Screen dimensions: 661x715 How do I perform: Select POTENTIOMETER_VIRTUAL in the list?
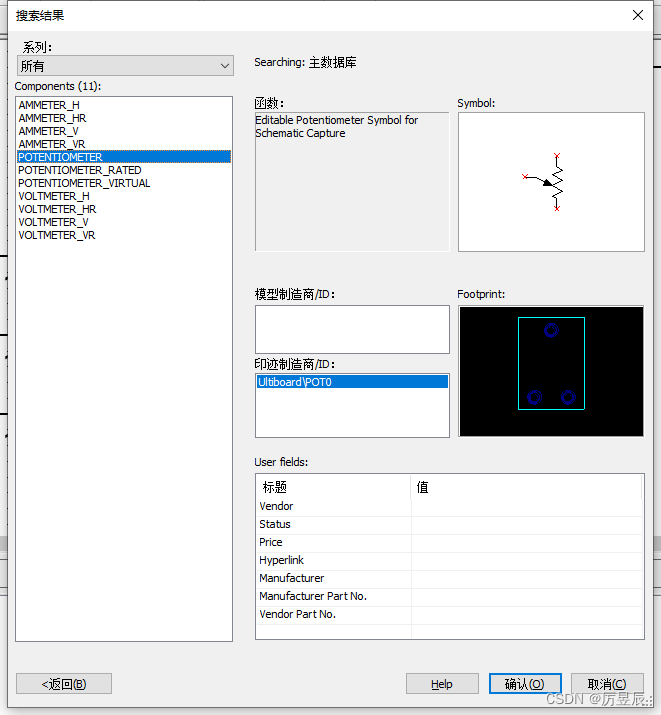point(84,183)
